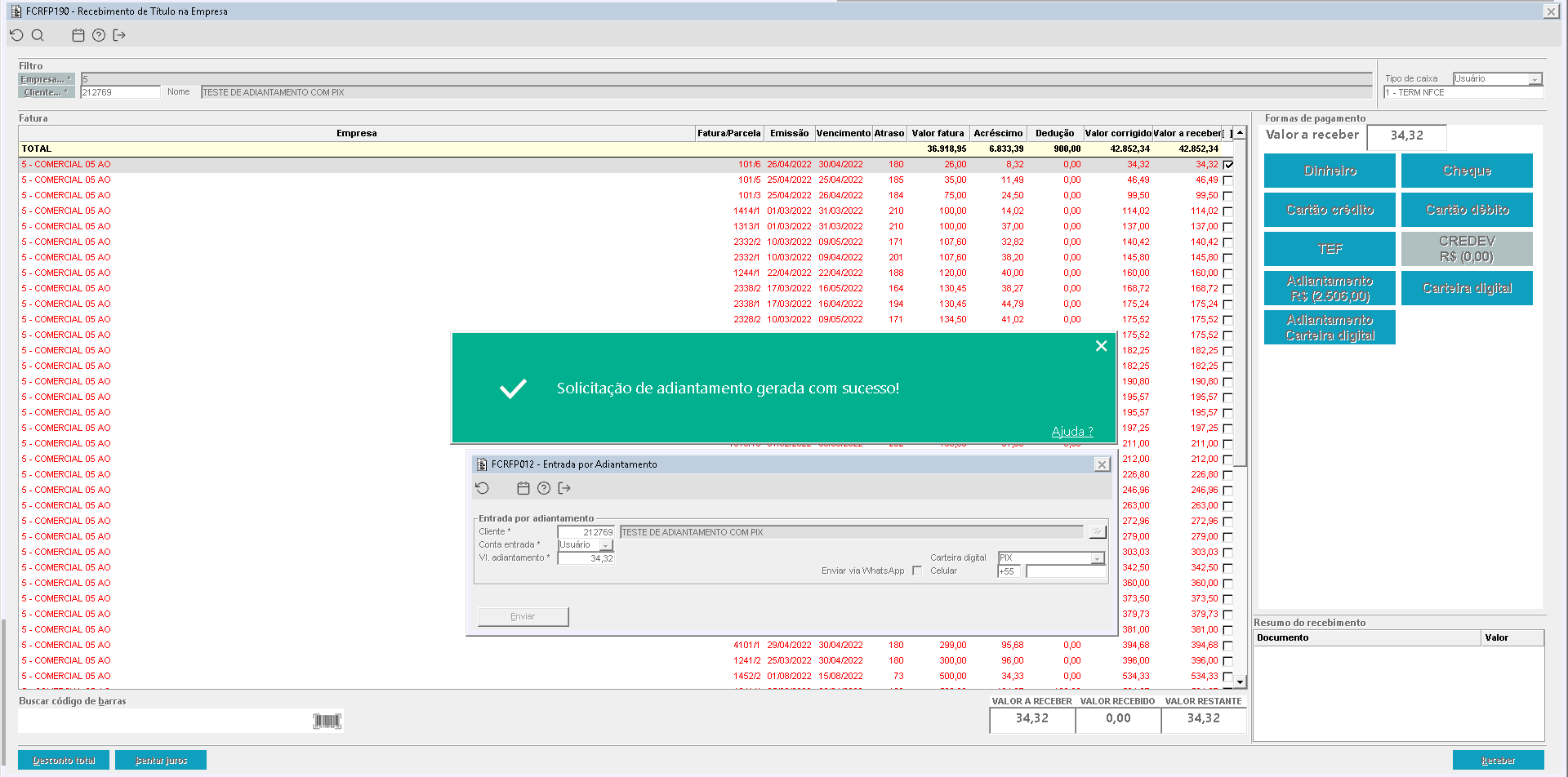
Task: Click Adiantamento Carteira digital button
Action: [1330, 327]
